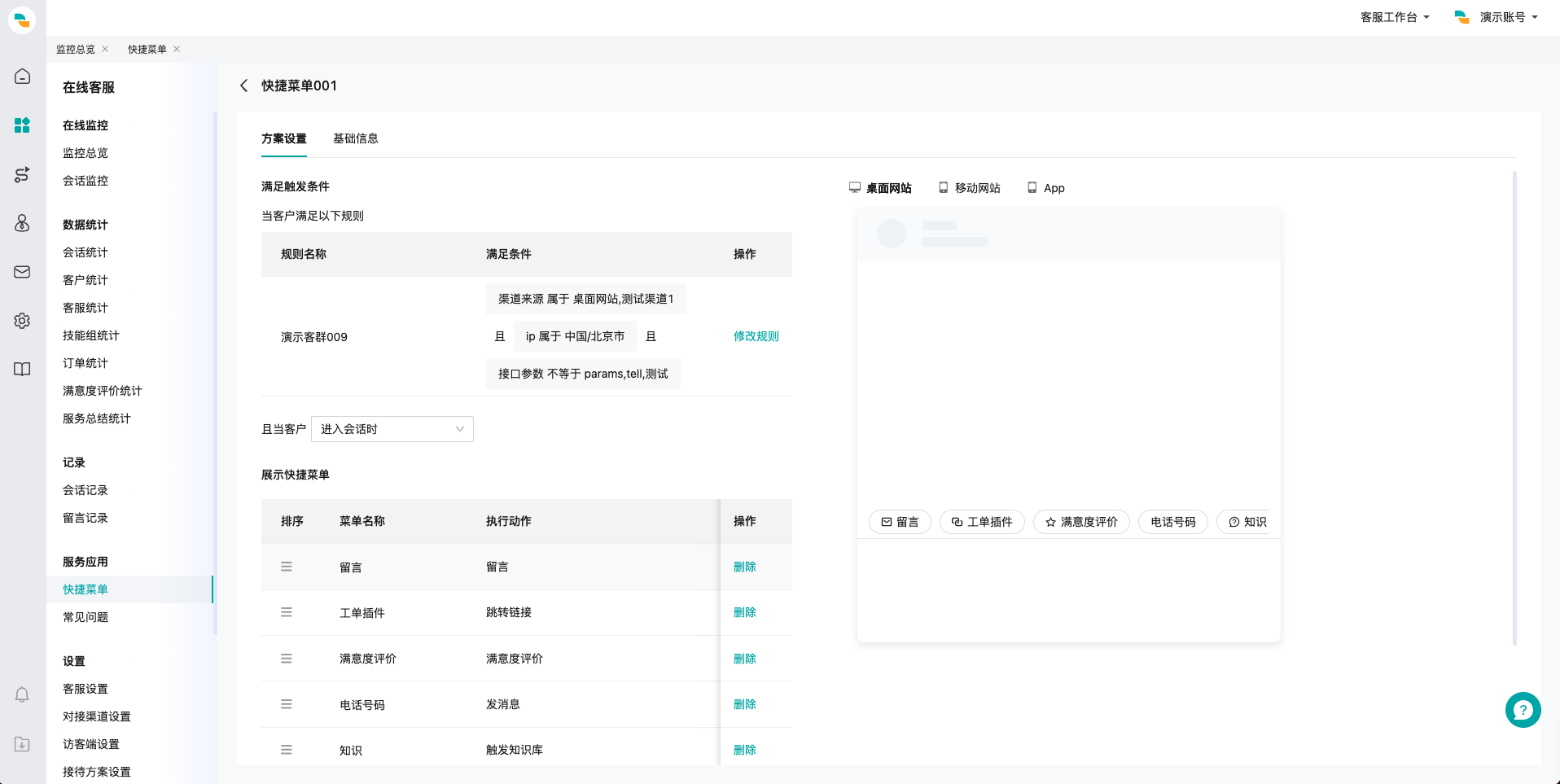
Task: Click drag handle of 工单插件 row
Action: [287, 612]
